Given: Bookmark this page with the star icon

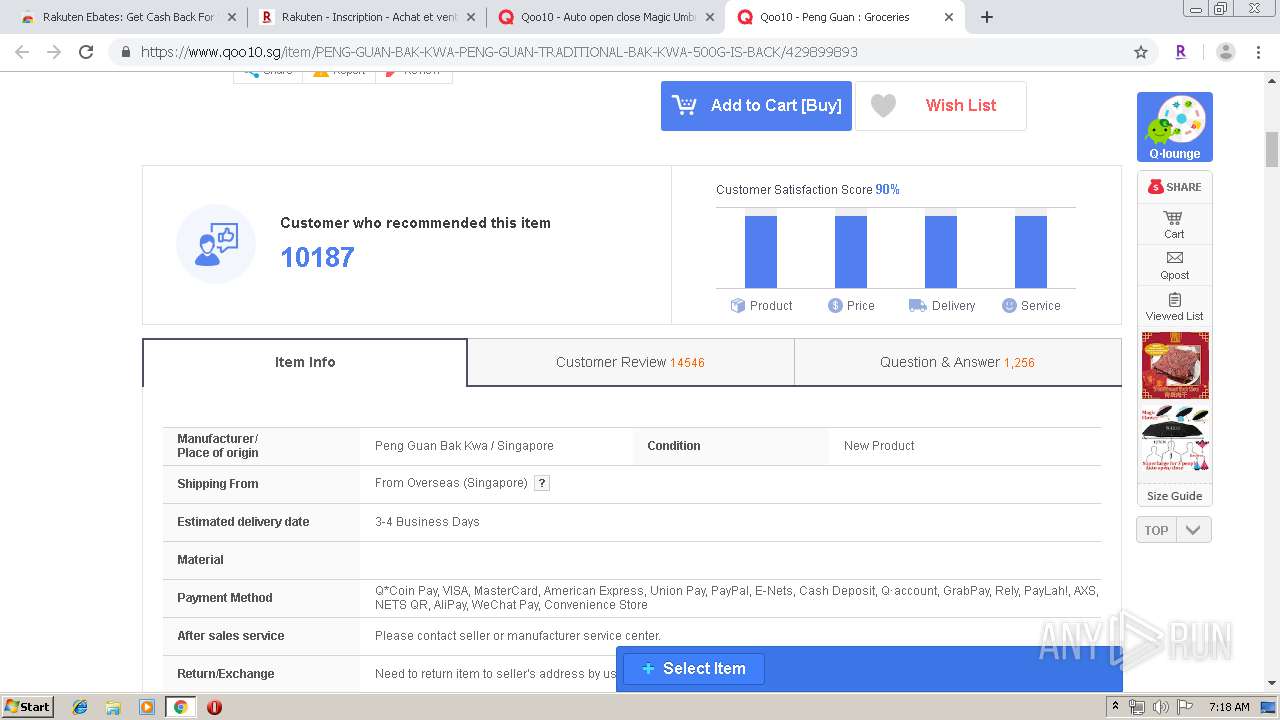Looking at the screenshot, I should [1141, 52].
